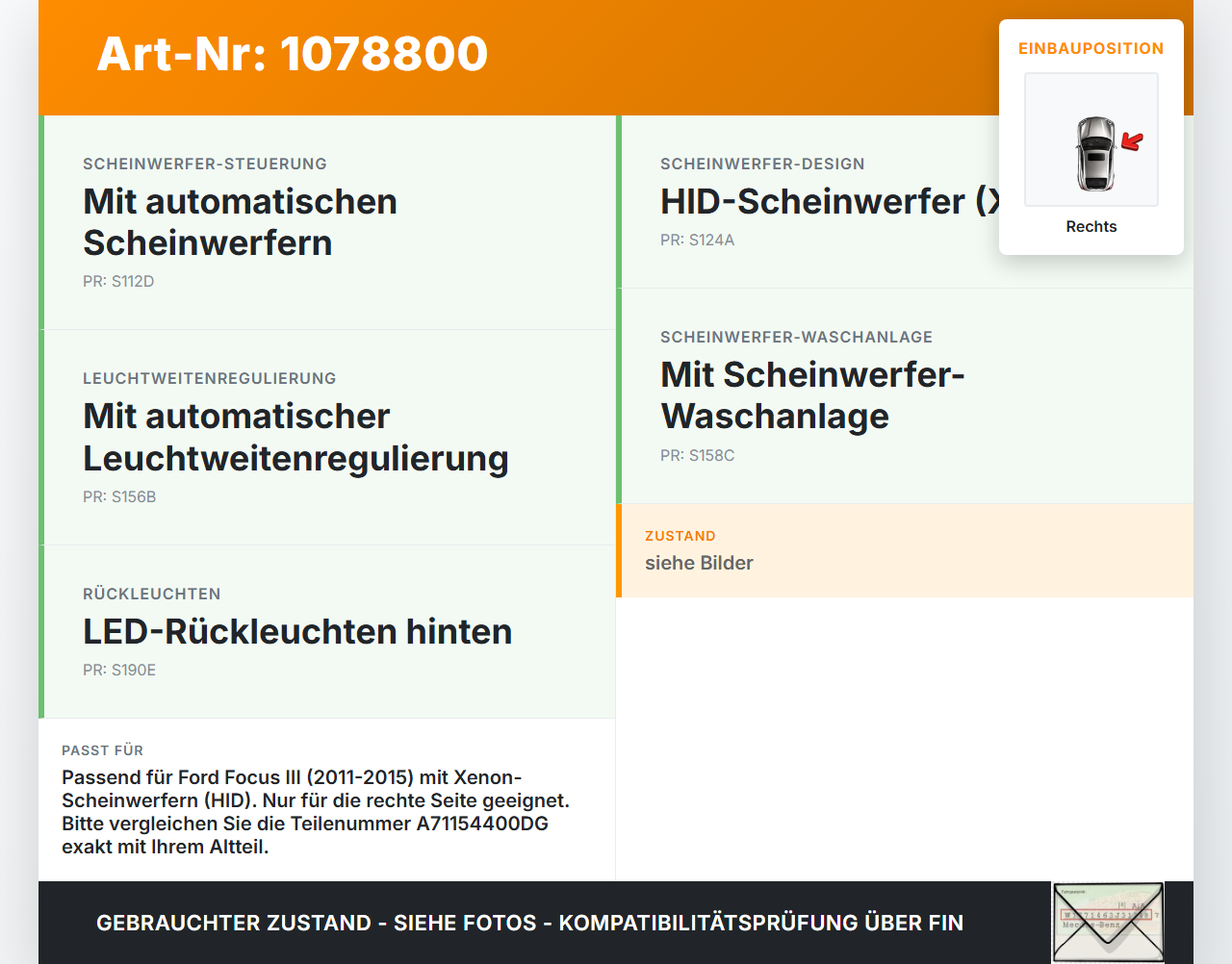Click 'LED-Rückleuchten hinten' title

(297, 632)
